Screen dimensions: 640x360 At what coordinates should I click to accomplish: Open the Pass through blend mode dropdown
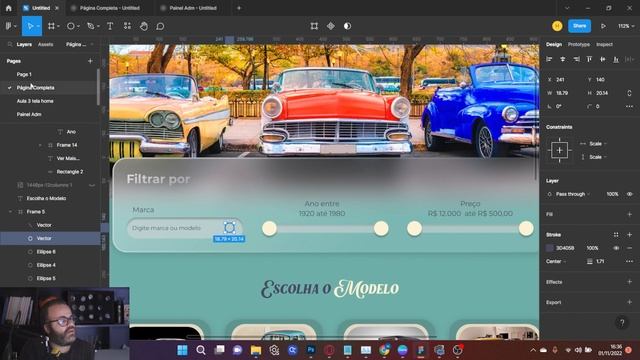pyautogui.click(x=573, y=194)
